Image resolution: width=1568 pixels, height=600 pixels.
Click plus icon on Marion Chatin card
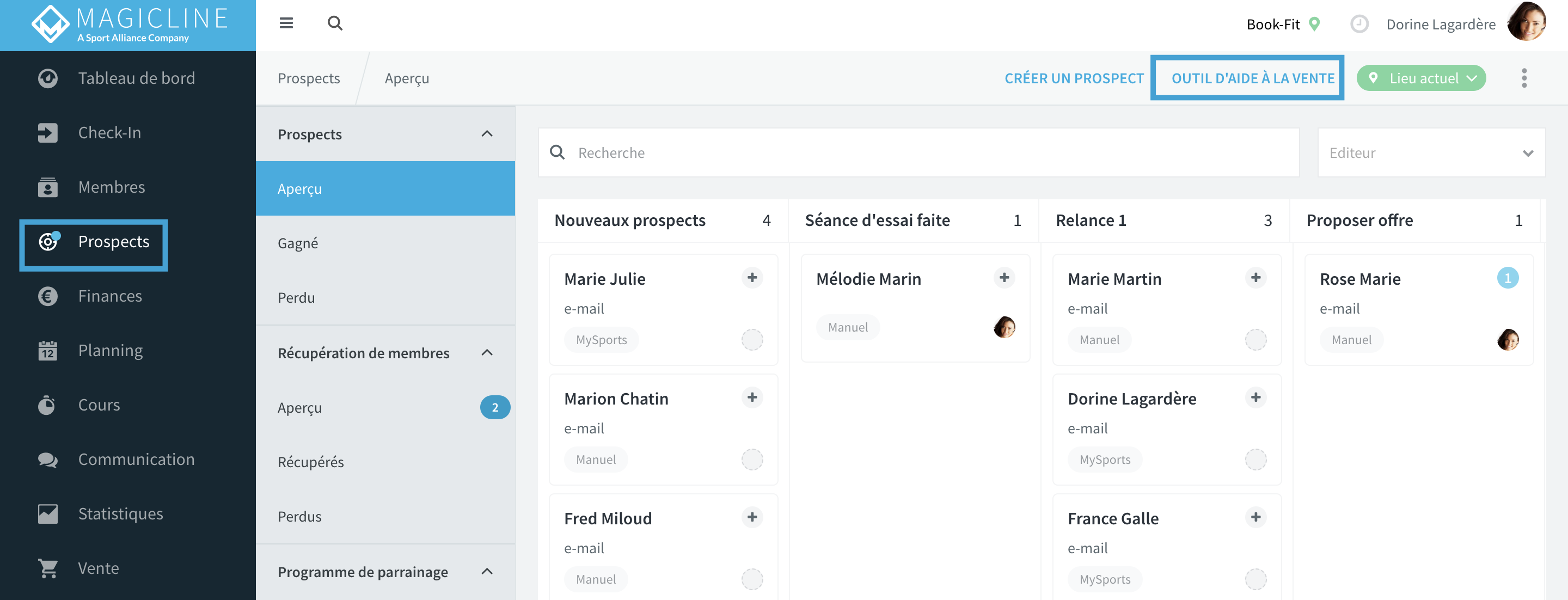tap(752, 397)
